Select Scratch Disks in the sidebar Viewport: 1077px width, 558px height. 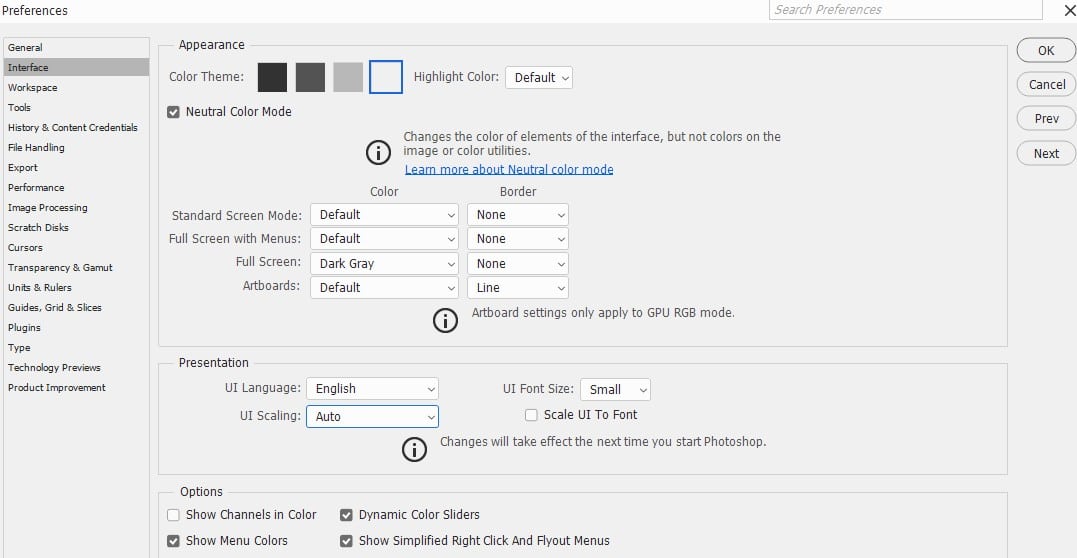coord(38,228)
